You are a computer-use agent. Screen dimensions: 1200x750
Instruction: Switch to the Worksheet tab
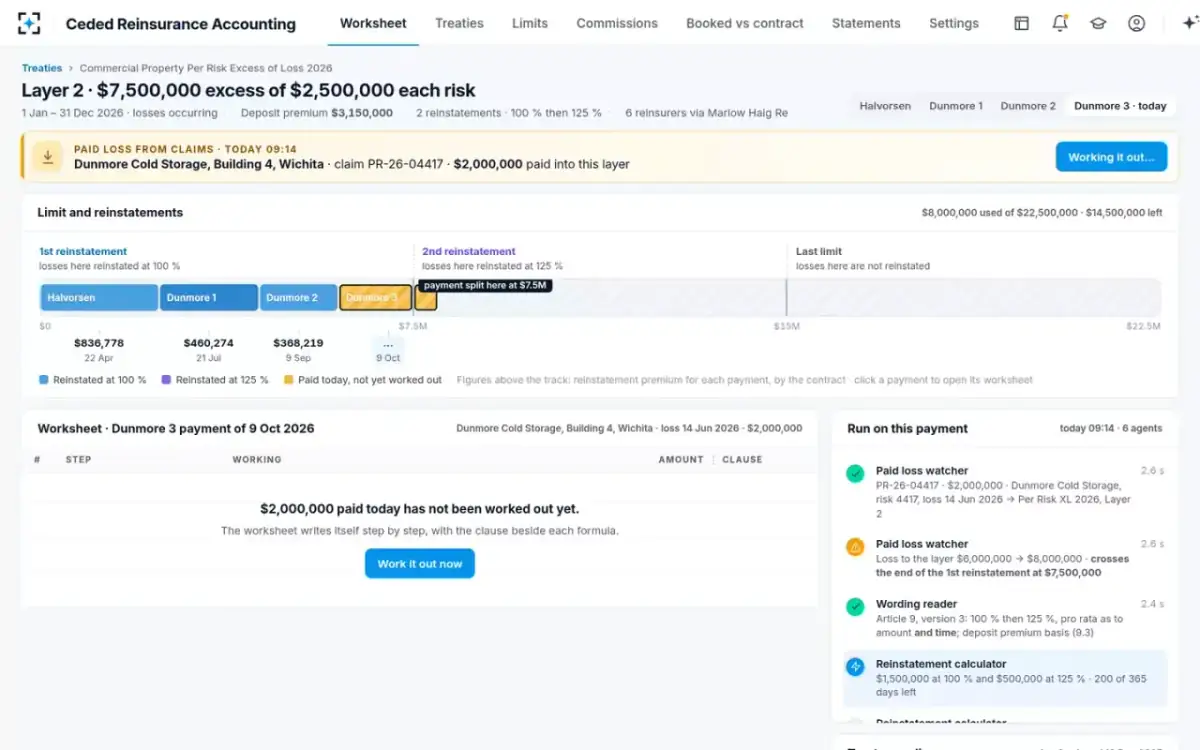(373, 23)
